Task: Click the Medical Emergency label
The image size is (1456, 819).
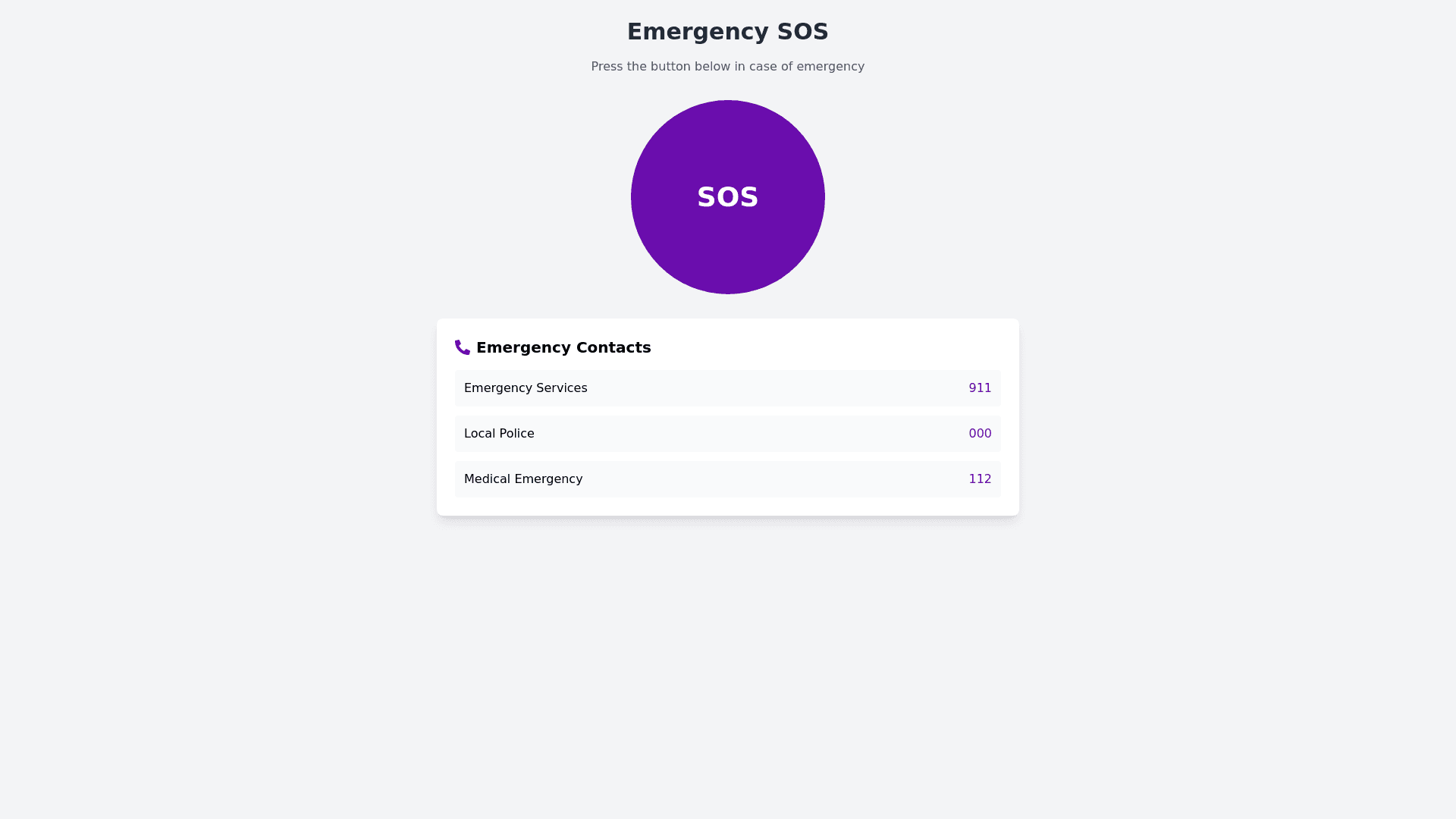Action: [x=523, y=479]
